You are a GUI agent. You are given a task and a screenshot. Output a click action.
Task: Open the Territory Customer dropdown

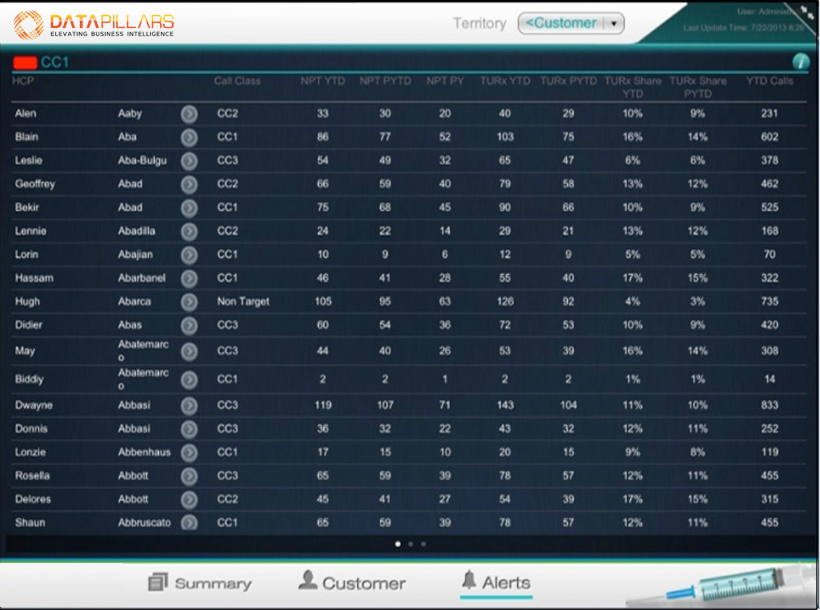coord(571,24)
